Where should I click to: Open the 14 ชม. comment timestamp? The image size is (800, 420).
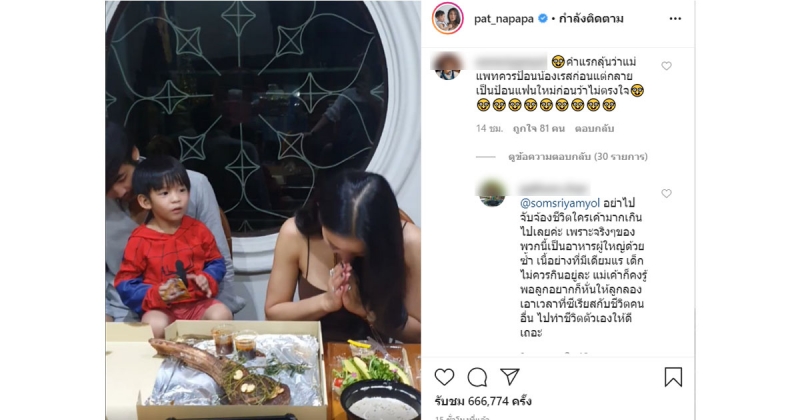tap(489, 129)
